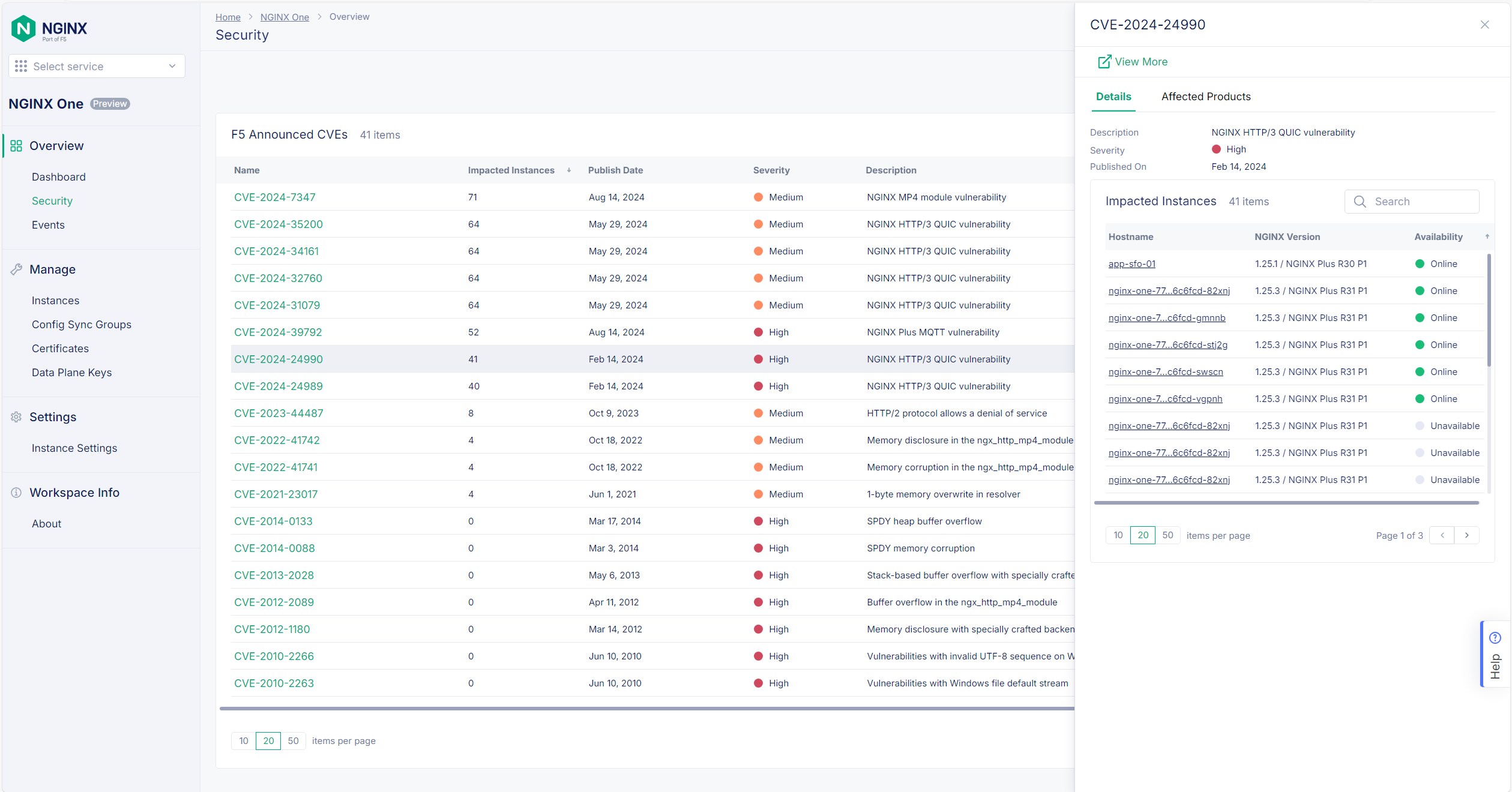Open CVE-2014-0133 details
The width and height of the screenshot is (1512, 792).
point(273,521)
